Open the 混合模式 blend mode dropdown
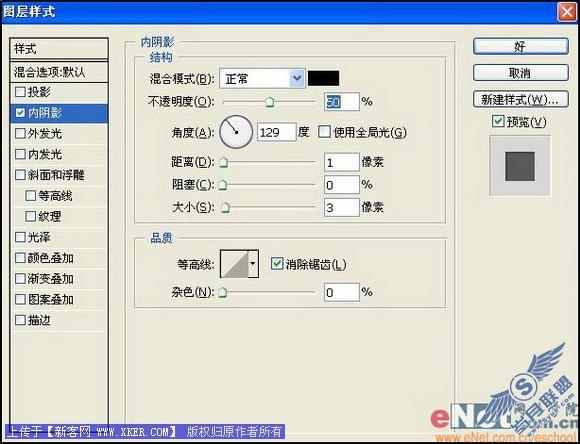The height and width of the screenshot is (444, 580). (262, 78)
